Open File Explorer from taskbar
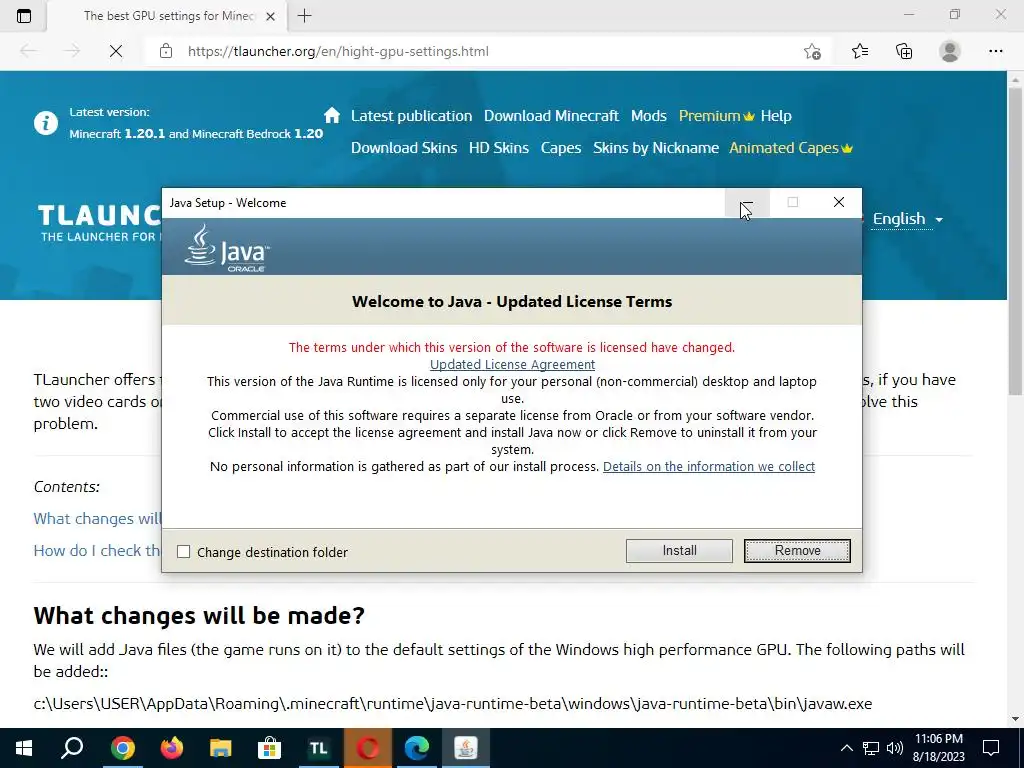Image resolution: width=1024 pixels, height=768 pixels. click(x=220, y=748)
